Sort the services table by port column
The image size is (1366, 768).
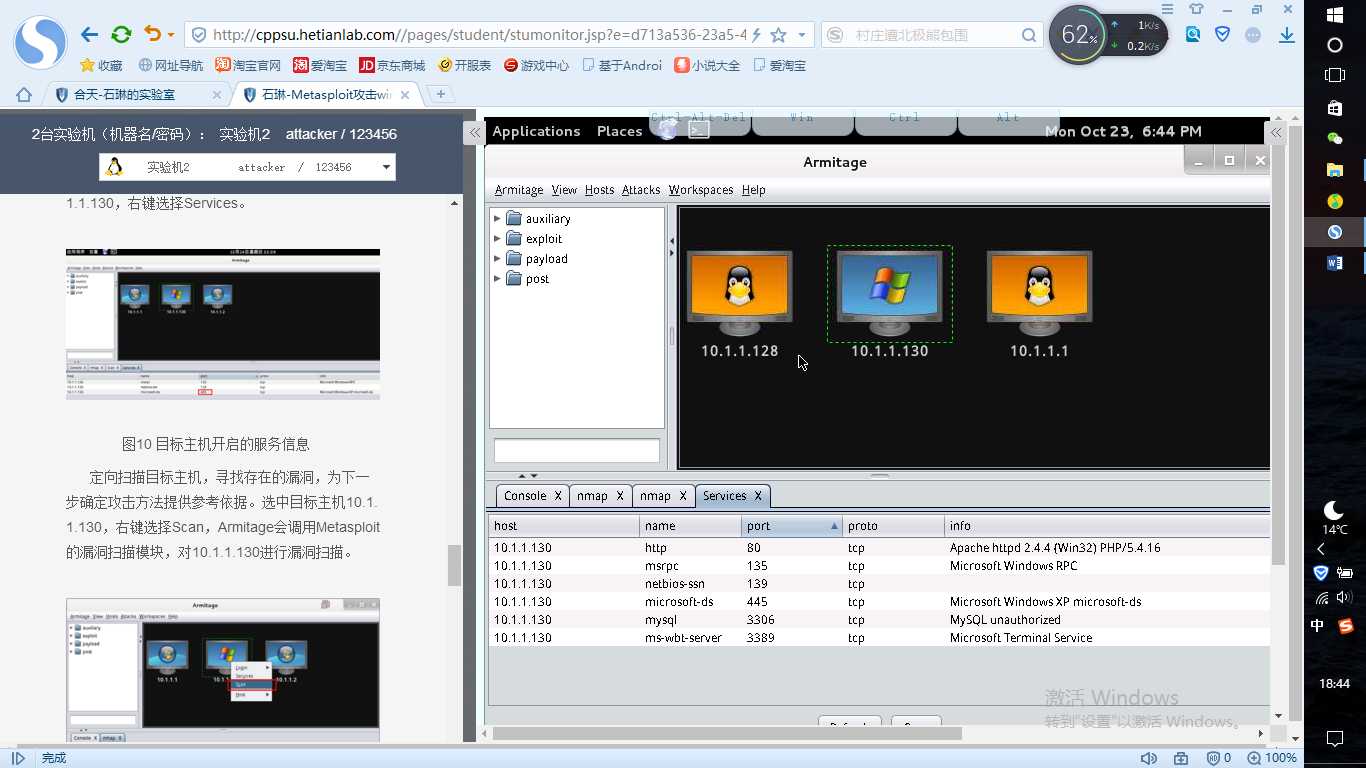pyautogui.click(x=791, y=525)
